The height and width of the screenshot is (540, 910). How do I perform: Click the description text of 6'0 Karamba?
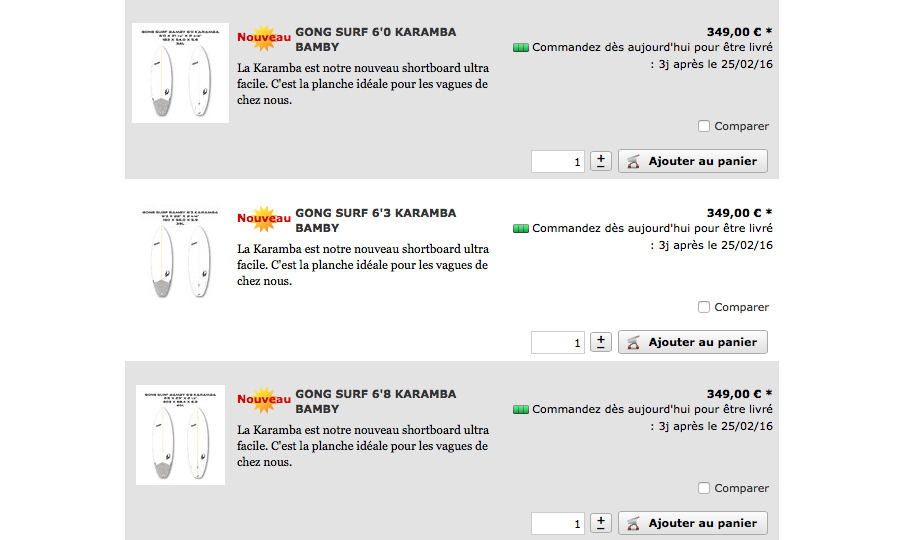[x=363, y=84]
